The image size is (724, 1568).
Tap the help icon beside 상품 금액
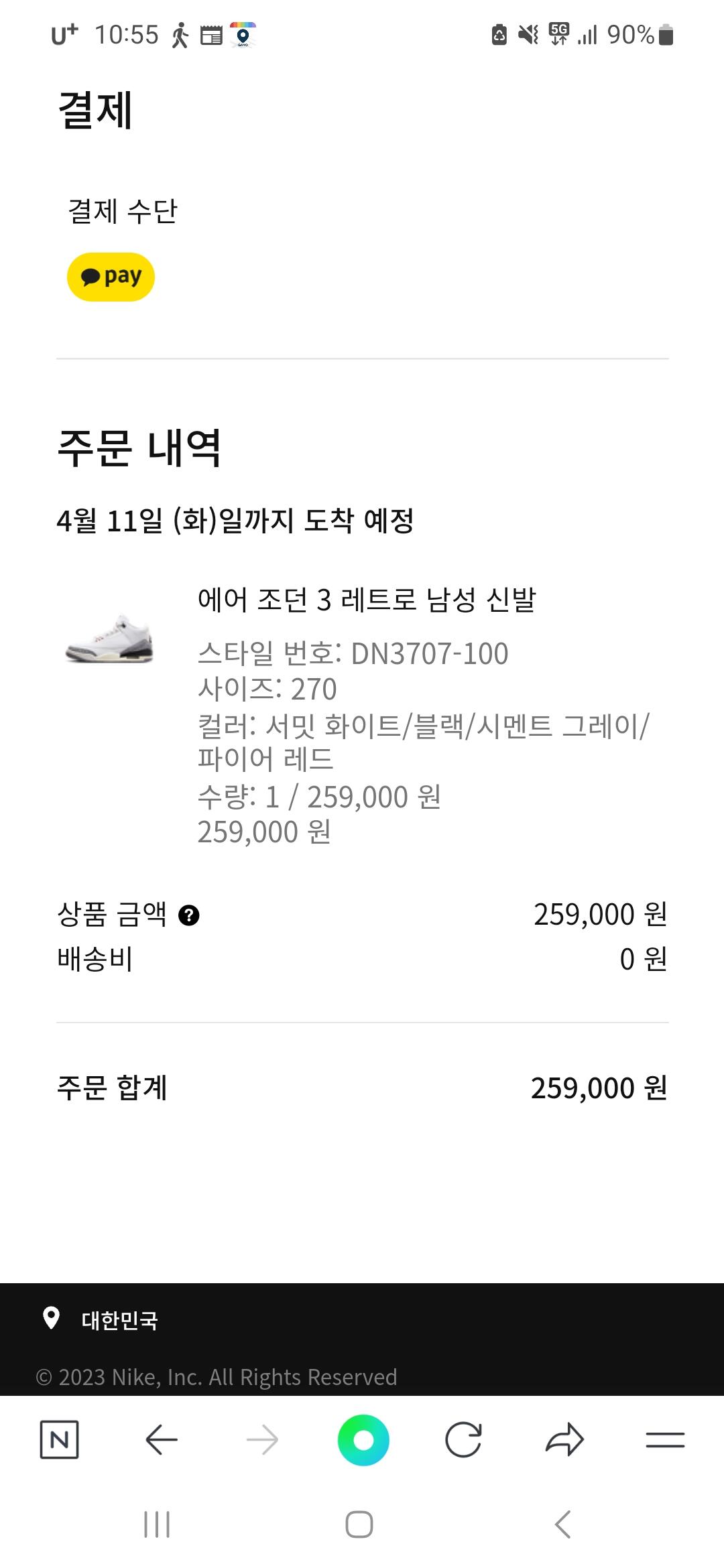[x=189, y=915]
